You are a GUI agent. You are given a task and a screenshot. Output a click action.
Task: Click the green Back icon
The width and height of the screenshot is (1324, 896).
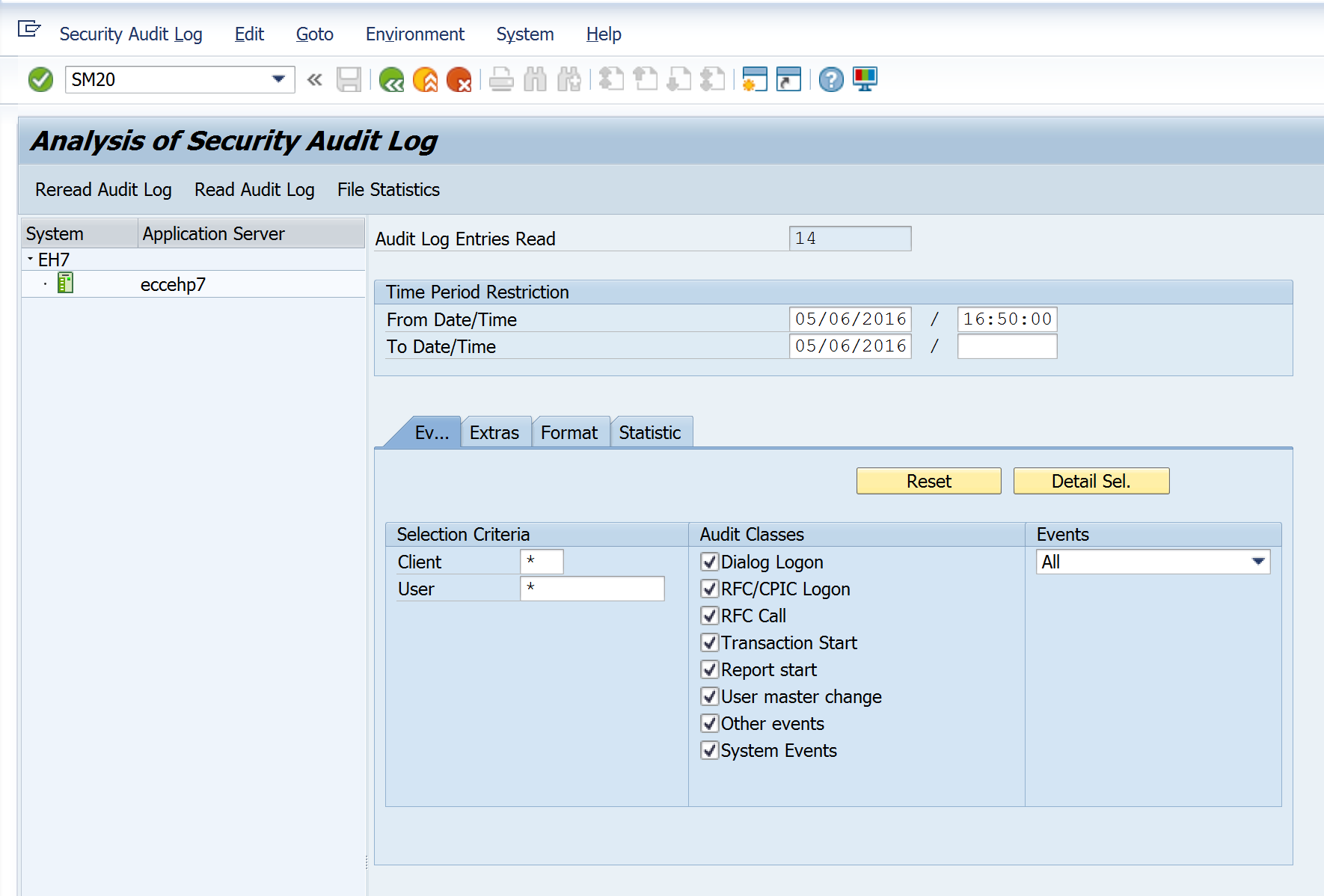pos(391,79)
